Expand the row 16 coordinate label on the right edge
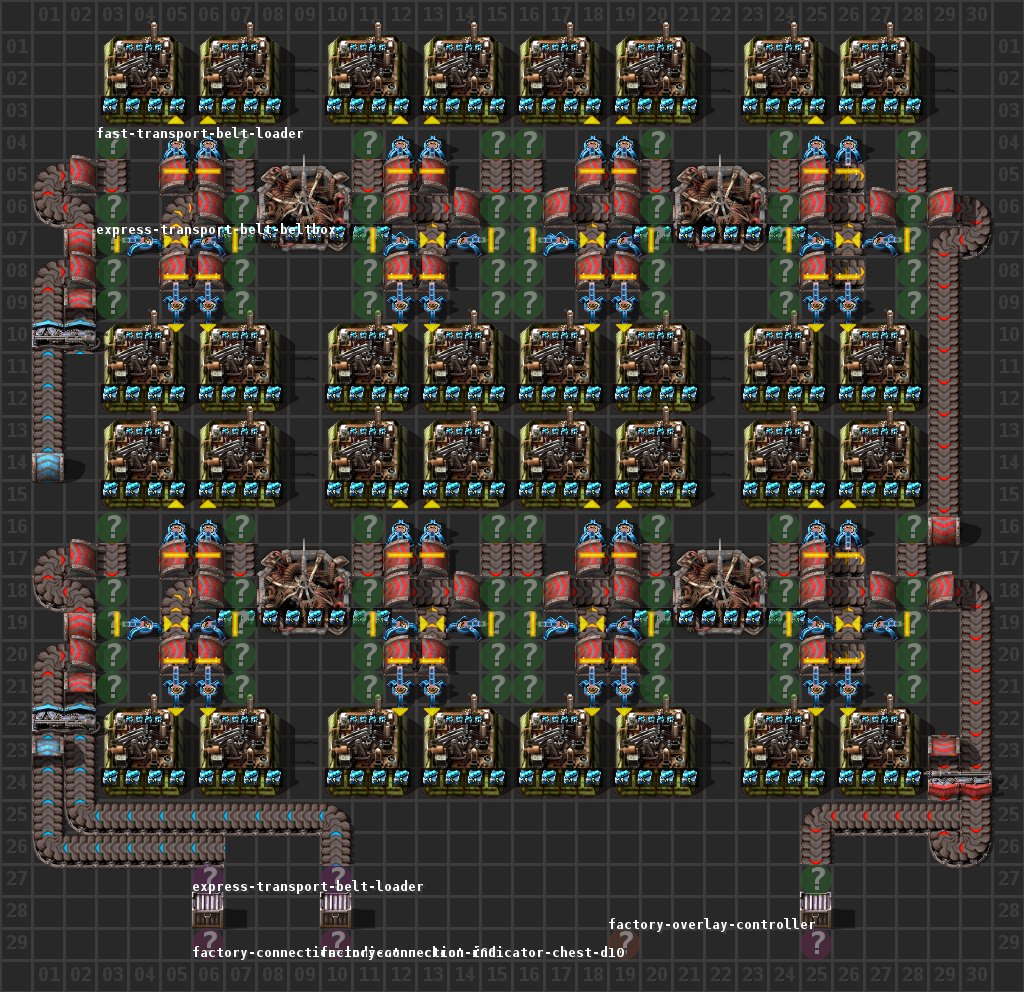This screenshot has width=1024, height=992. (x=1009, y=528)
